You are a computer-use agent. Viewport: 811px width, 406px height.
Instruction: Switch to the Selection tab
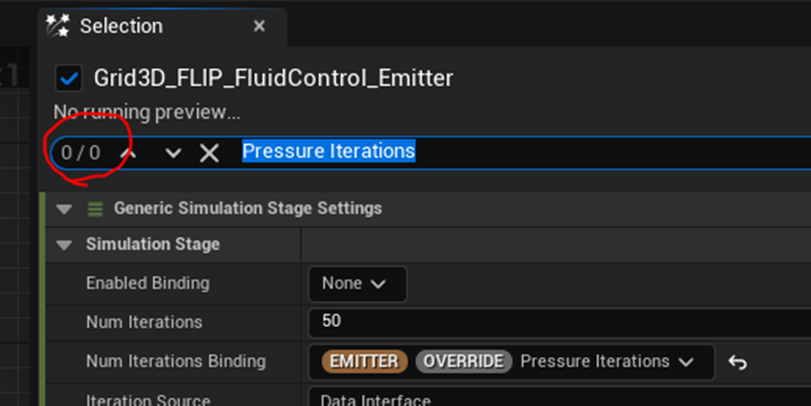pyautogui.click(x=121, y=26)
